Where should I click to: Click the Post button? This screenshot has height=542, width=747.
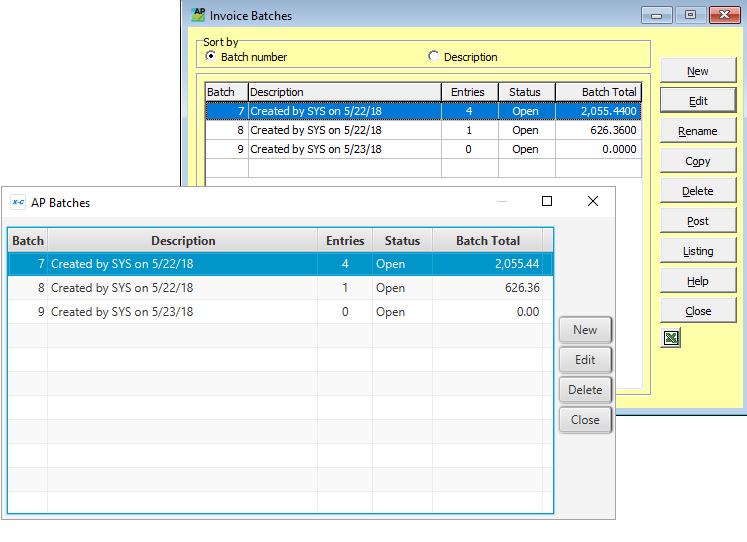click(x=698, y=221)
